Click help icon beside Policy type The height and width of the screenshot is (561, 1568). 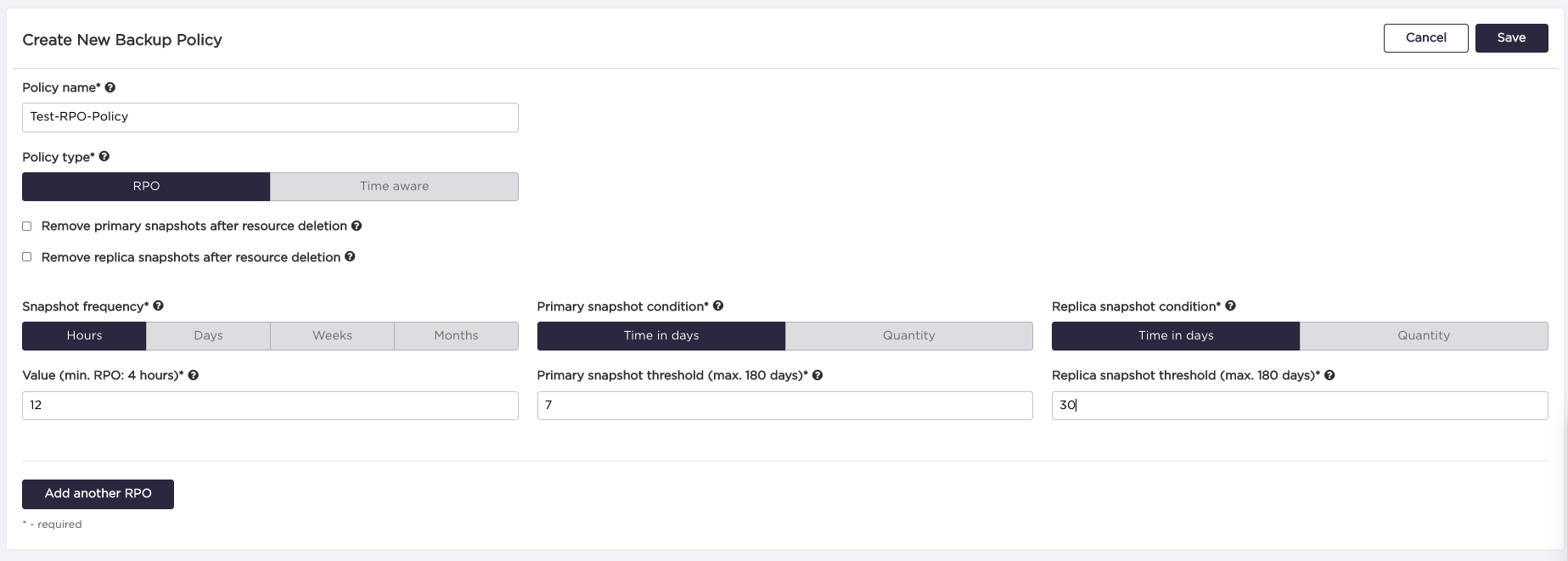click(104, 156)
